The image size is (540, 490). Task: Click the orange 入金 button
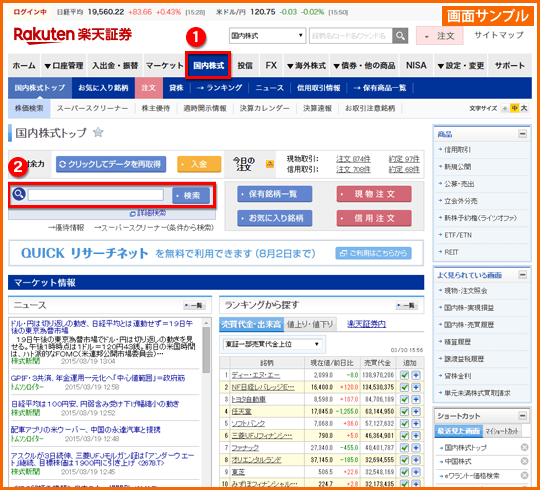pos(199,164)
